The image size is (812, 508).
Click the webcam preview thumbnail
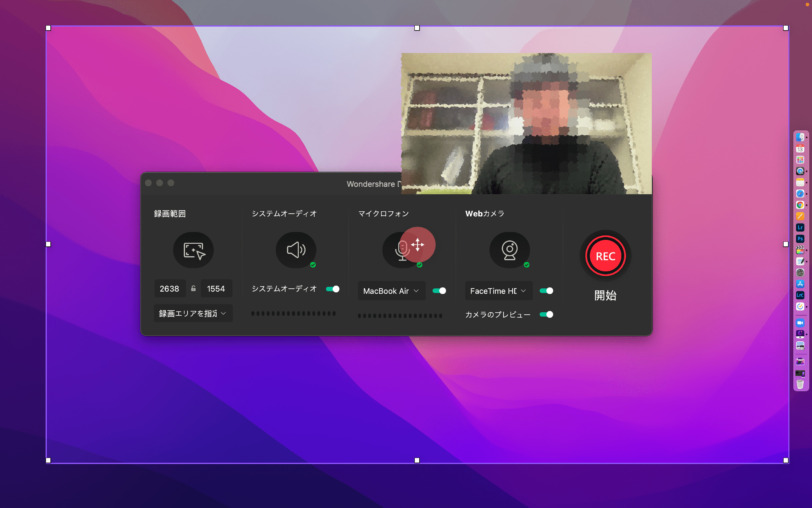pyautogui.click(x=527, y=124)
